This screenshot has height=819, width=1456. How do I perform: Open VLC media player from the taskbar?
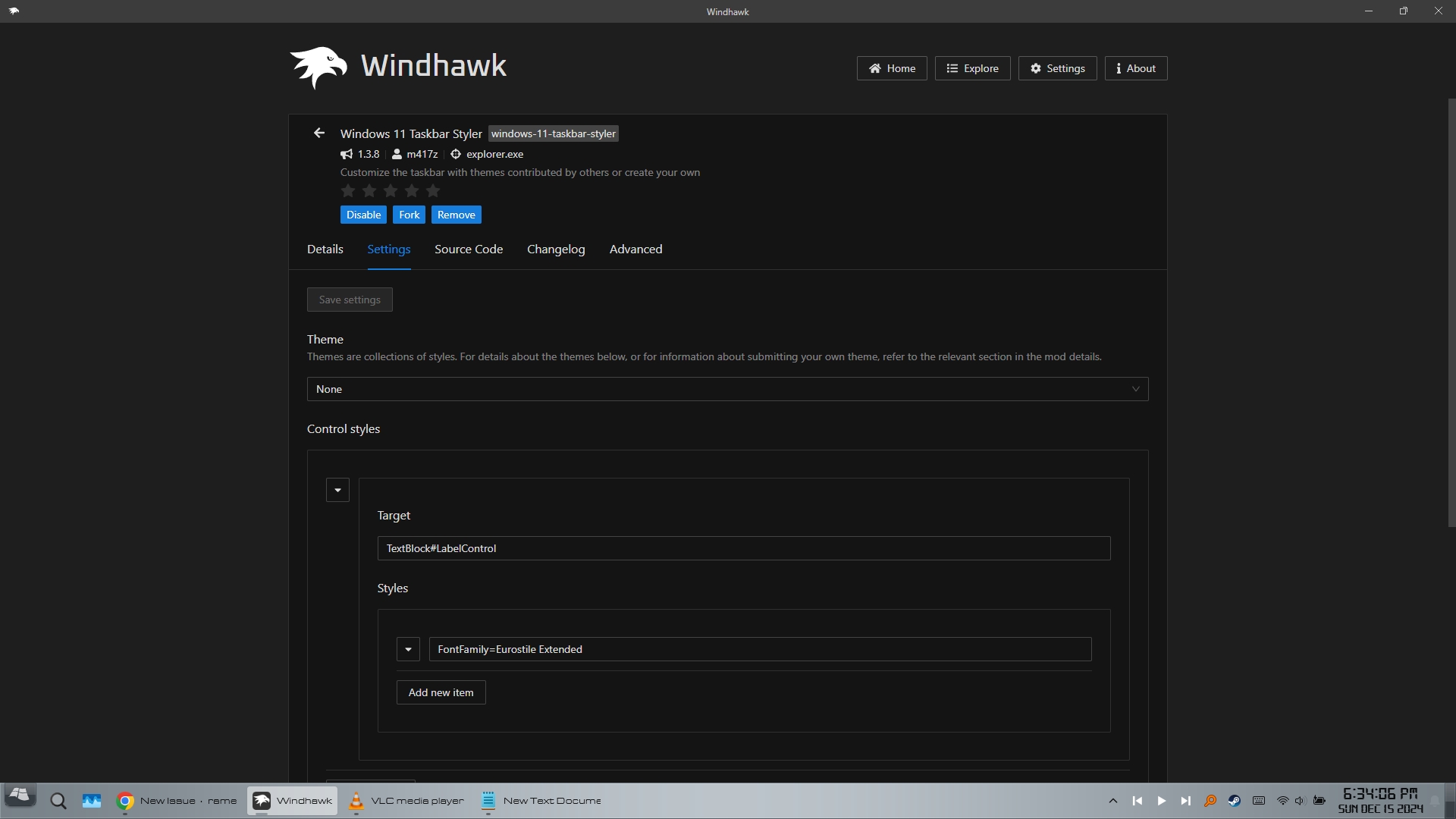click(x=356, y=801)
